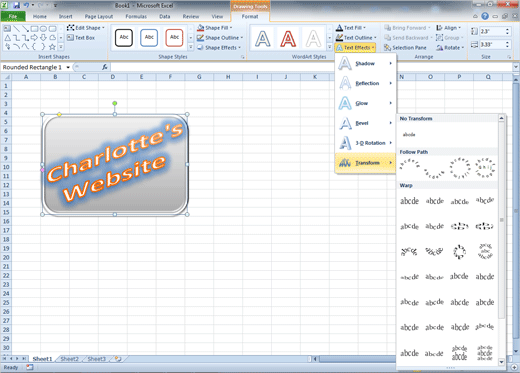520x373 pixels.
Task: Click the transform gallery scroll down arrow
Action: pos(501,362)
